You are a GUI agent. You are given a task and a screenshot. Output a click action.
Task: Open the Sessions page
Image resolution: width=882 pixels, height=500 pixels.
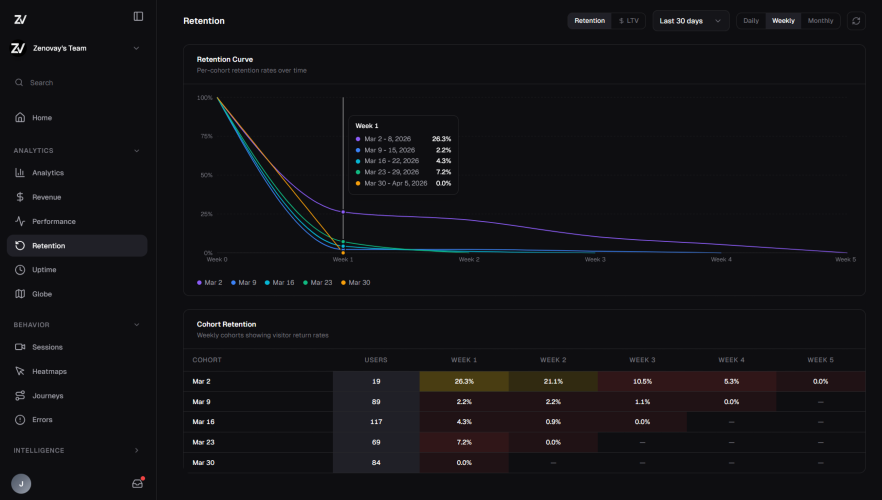coord(47,347)
